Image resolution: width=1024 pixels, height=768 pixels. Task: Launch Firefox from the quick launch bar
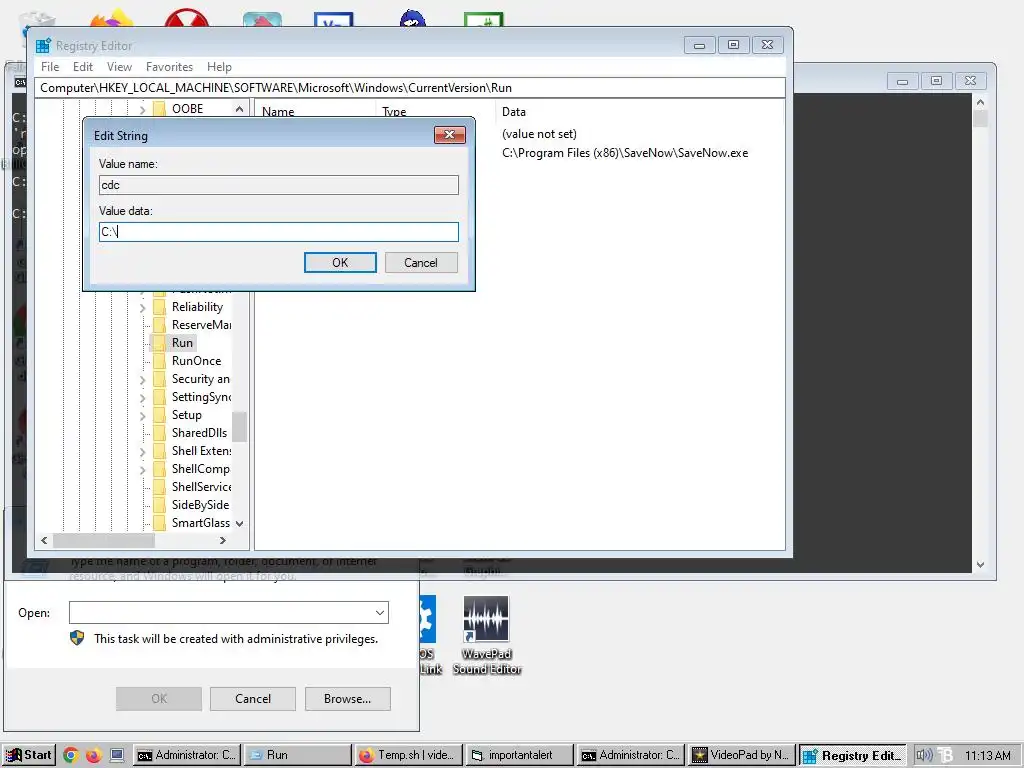tap(94, 755)
